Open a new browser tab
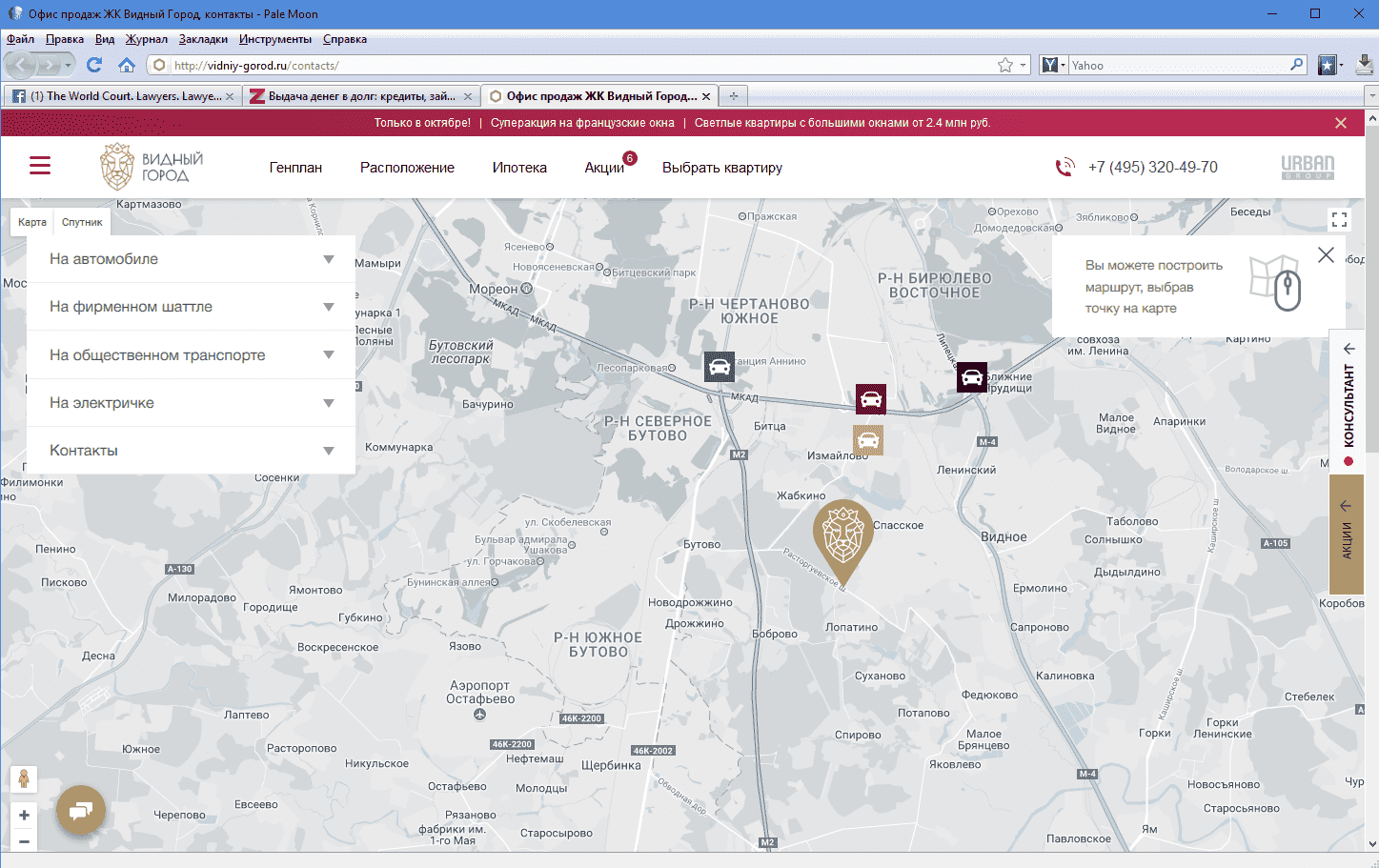Image resolution: width=1379 pixels, height=868 pixels. pyautogui.click(x=733, y=96)
